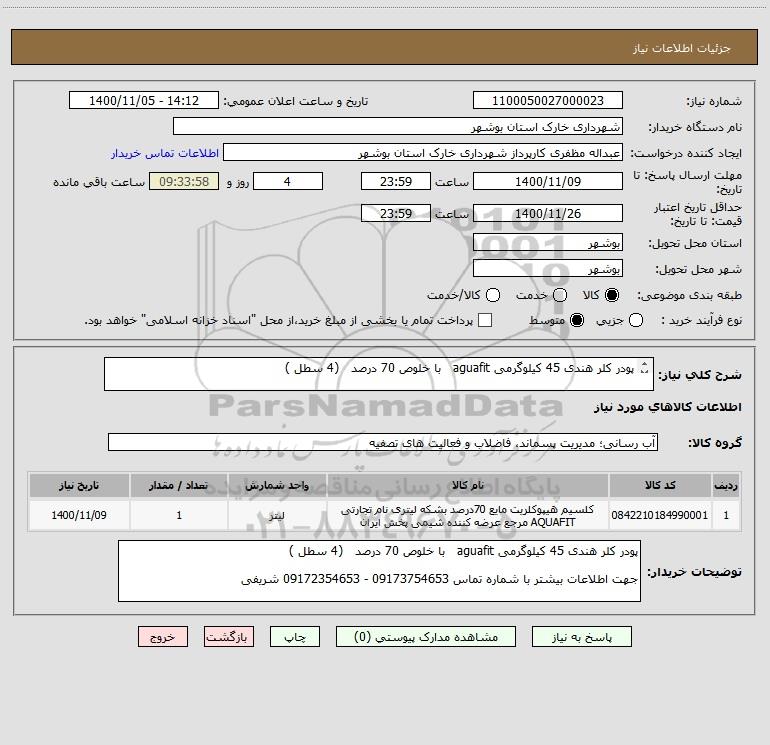Click the AQUAFIT product name cell
Viewport: 770px width, 745px height.
coord(468,515)
